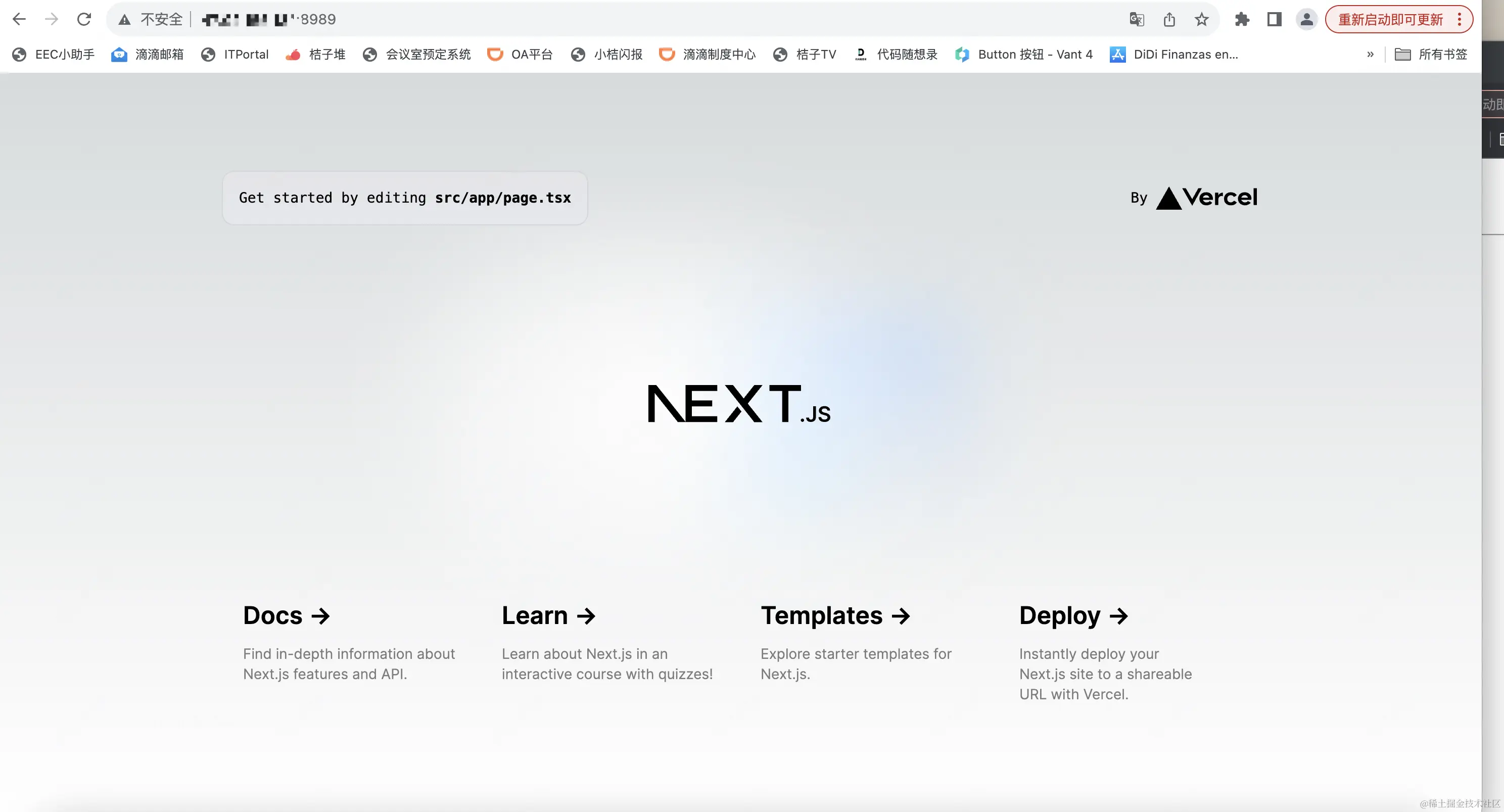Open the EEC小助手 bookmark
The width and height of the screenshot is (1504, 812).
pos(53,54)
